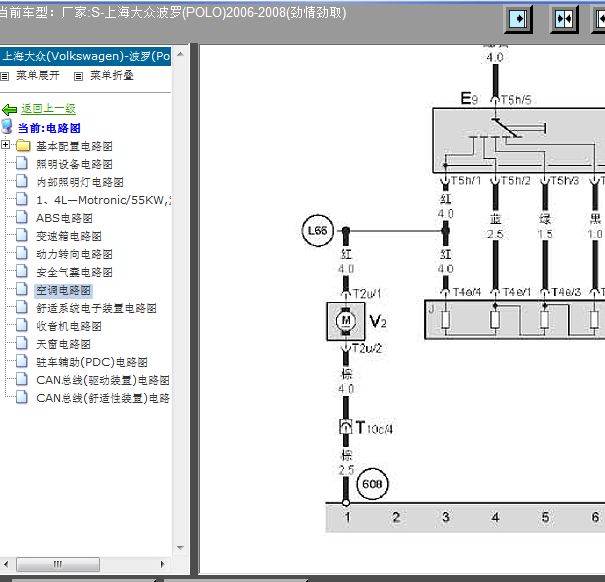This screenshot has height=582, width=605.
Task: Open 安全气囊电路图 item
Action: pyautogui.click(x=74, y=272)
